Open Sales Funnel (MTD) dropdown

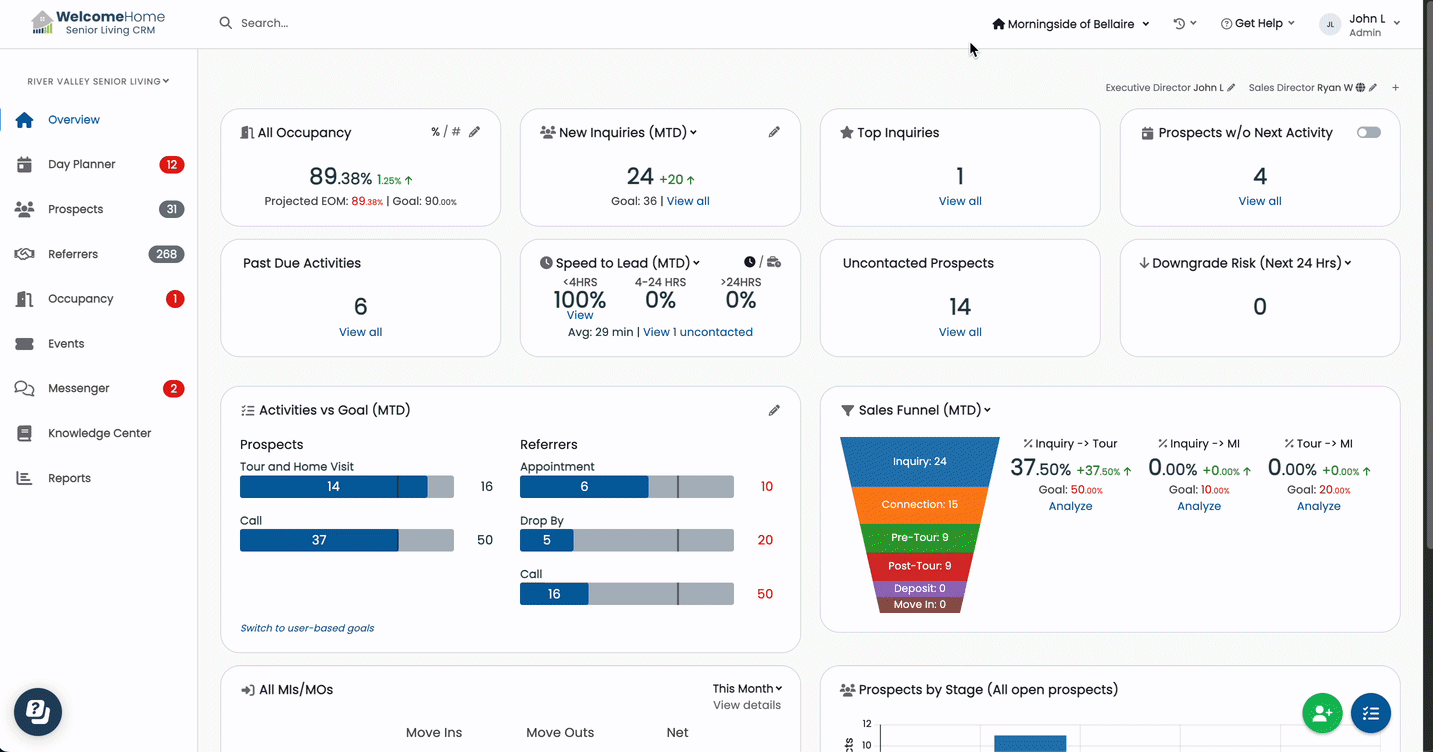point(925,410)
